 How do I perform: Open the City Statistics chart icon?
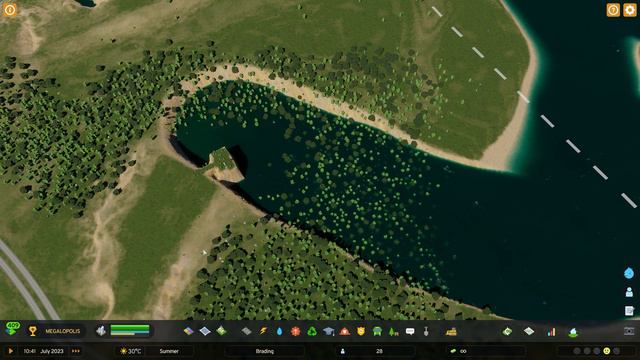[551, 331]
